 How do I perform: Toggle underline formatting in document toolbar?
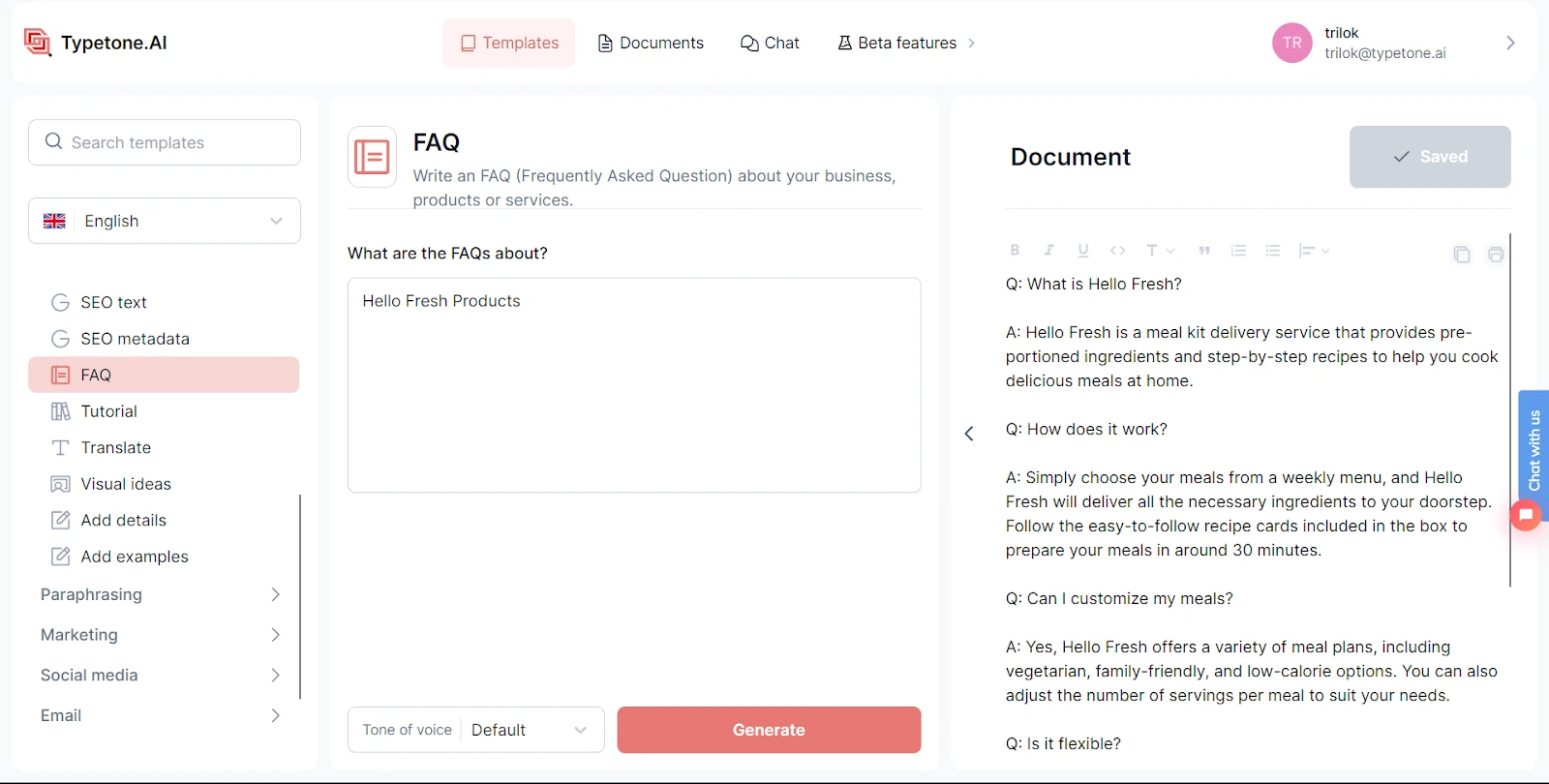coord(1083,251)
